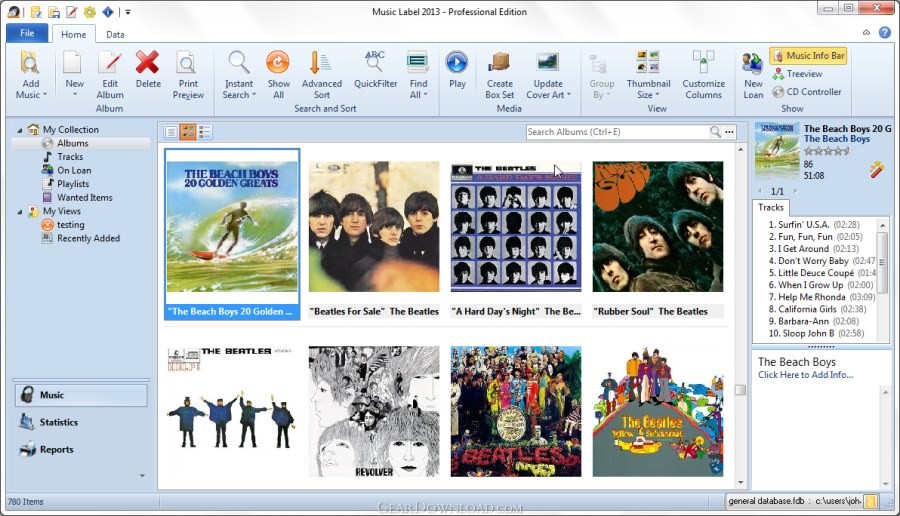The height and width of the screenshot is (516, 900).
Task: Play the selected album
Action: tap(457, 69)
